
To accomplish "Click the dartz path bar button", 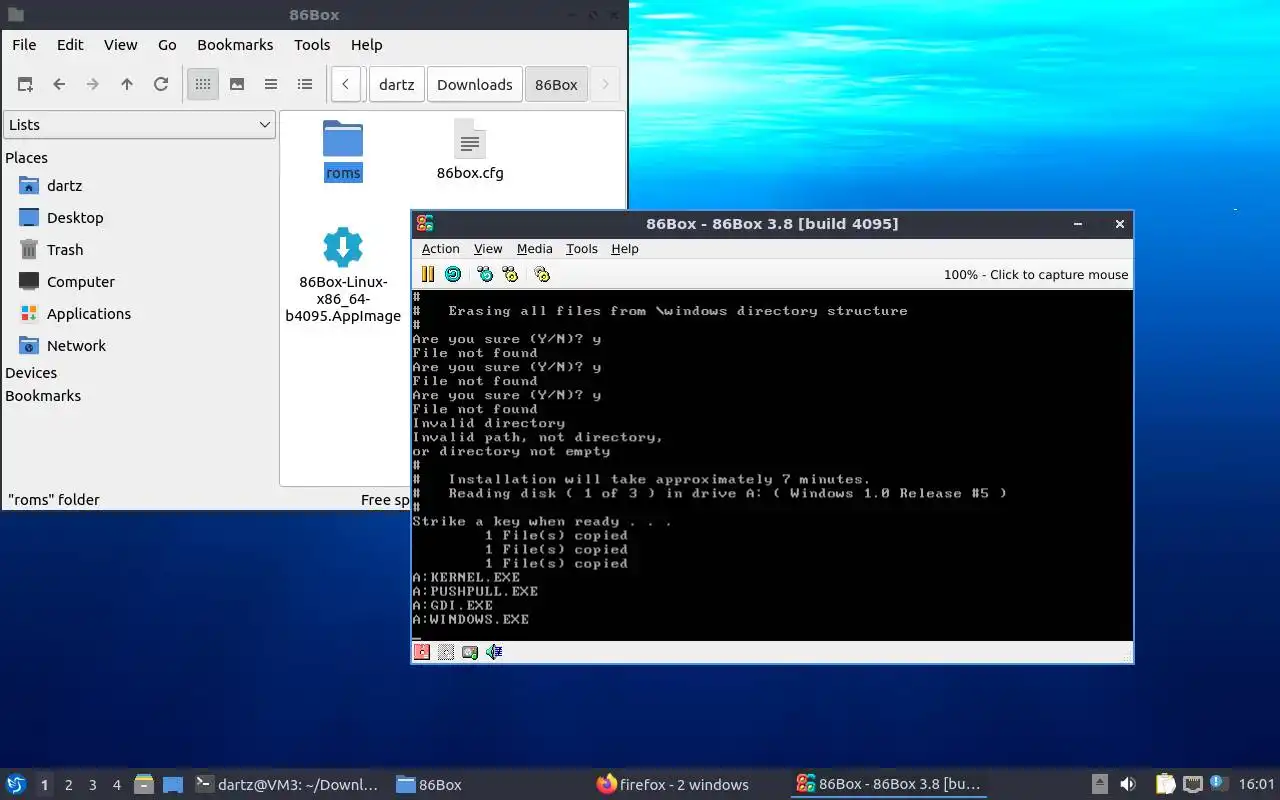I will [x=397, y=85].
